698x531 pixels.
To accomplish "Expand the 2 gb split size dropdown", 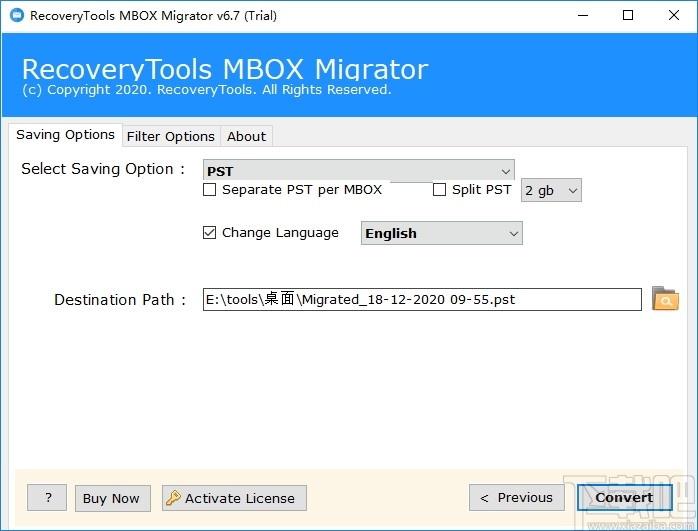I will pos(551,191).
